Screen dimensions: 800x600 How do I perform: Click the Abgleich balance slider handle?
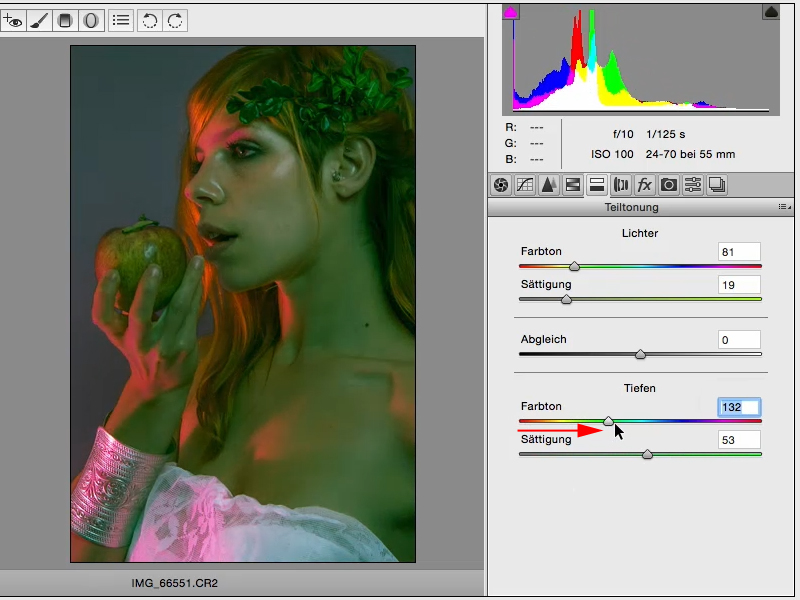pos(640,354)
